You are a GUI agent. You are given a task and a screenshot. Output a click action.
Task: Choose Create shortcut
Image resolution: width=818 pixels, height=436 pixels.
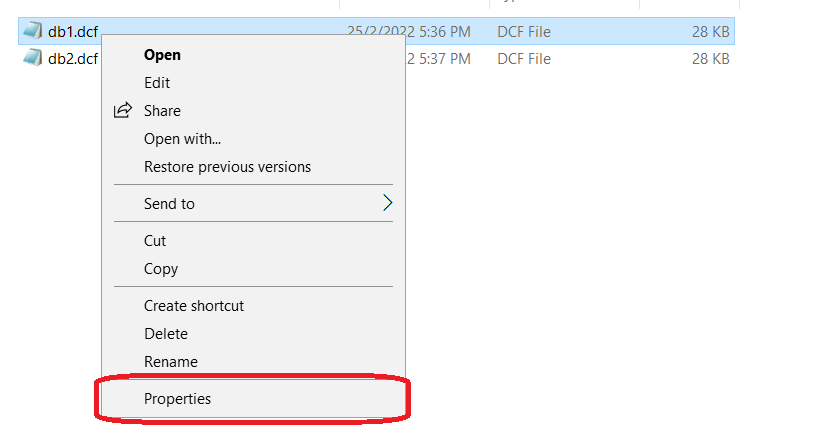click(194, 306)
